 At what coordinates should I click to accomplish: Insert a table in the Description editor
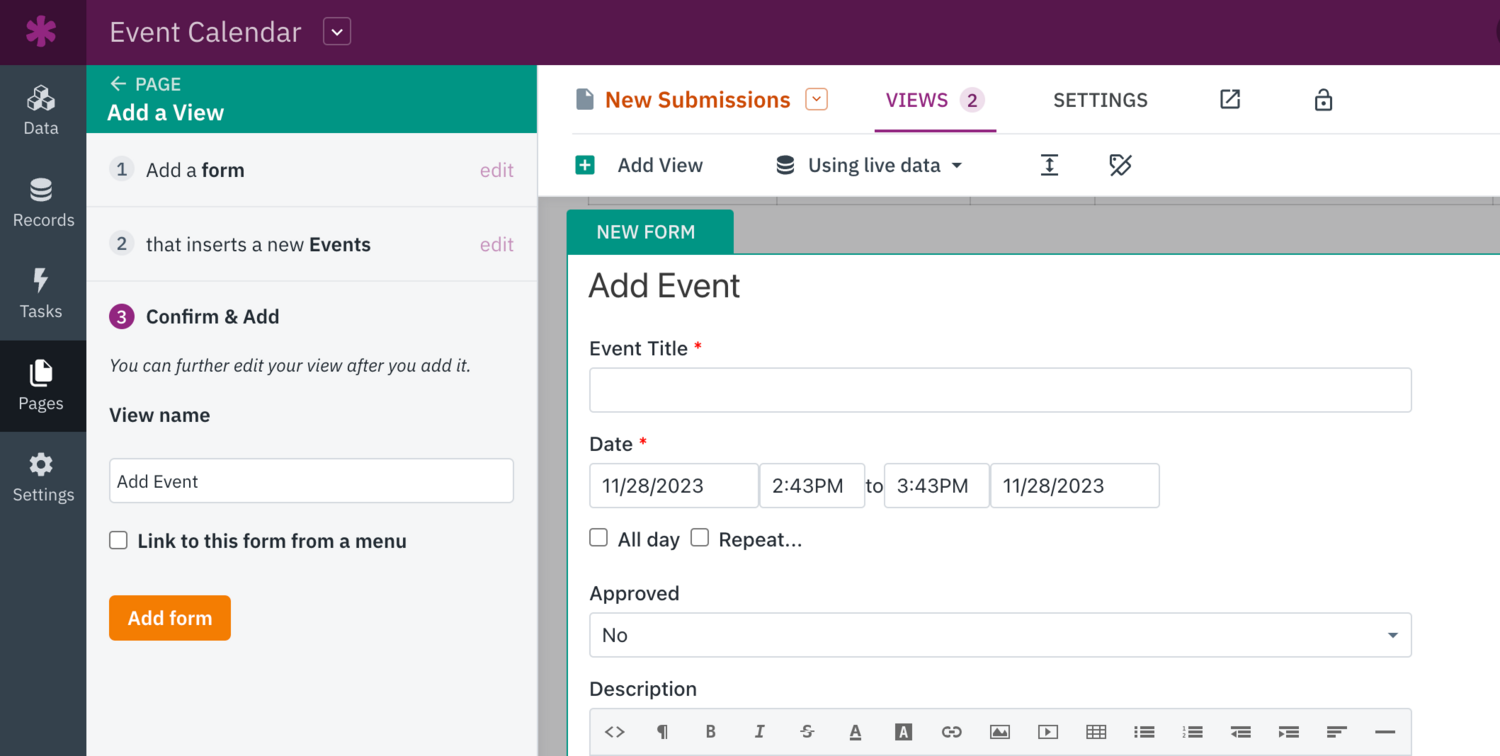(x=1096, y=731)
